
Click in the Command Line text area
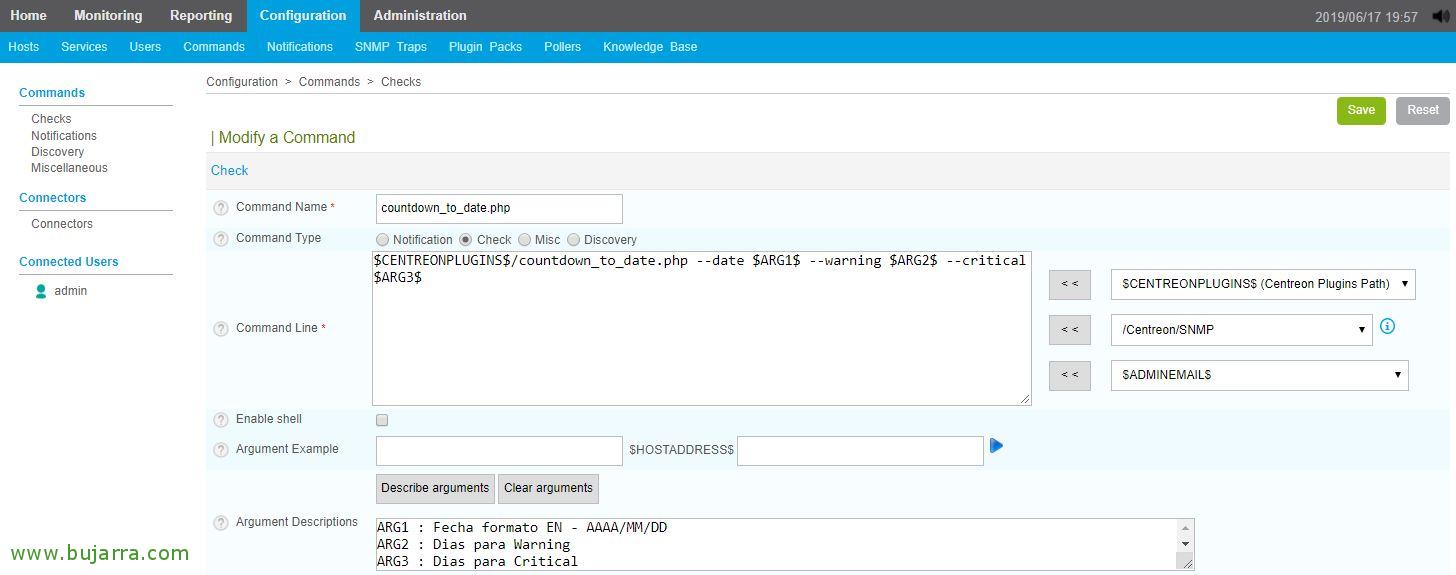702,328
